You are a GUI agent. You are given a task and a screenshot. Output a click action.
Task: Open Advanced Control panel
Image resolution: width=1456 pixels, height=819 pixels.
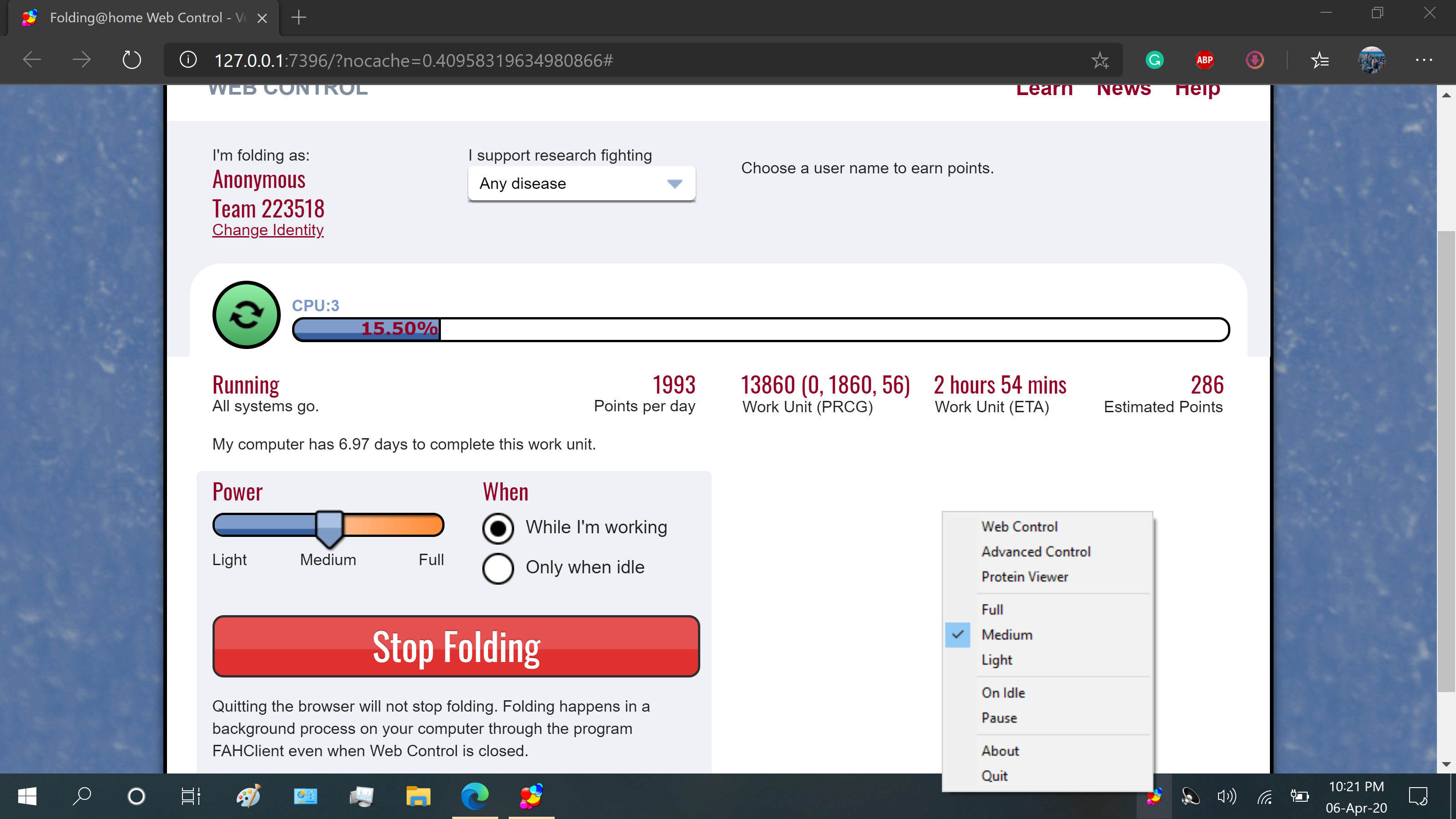1035,551
